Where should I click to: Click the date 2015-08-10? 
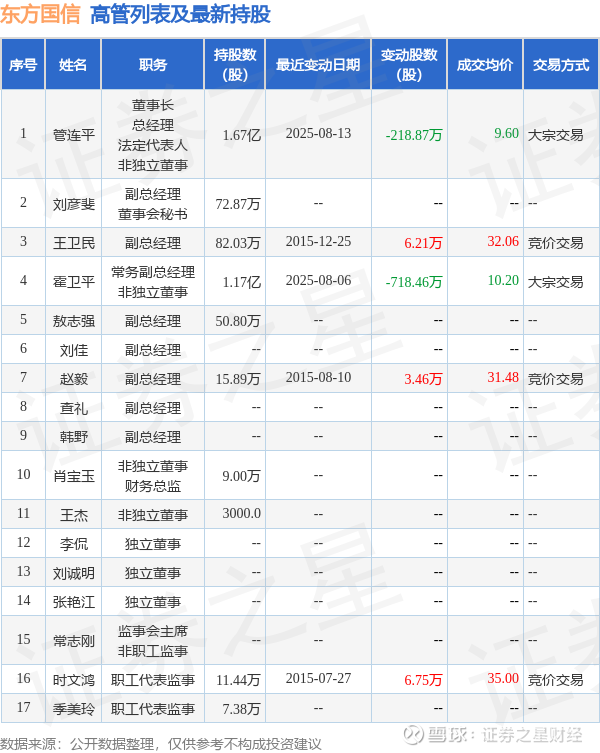318,377
